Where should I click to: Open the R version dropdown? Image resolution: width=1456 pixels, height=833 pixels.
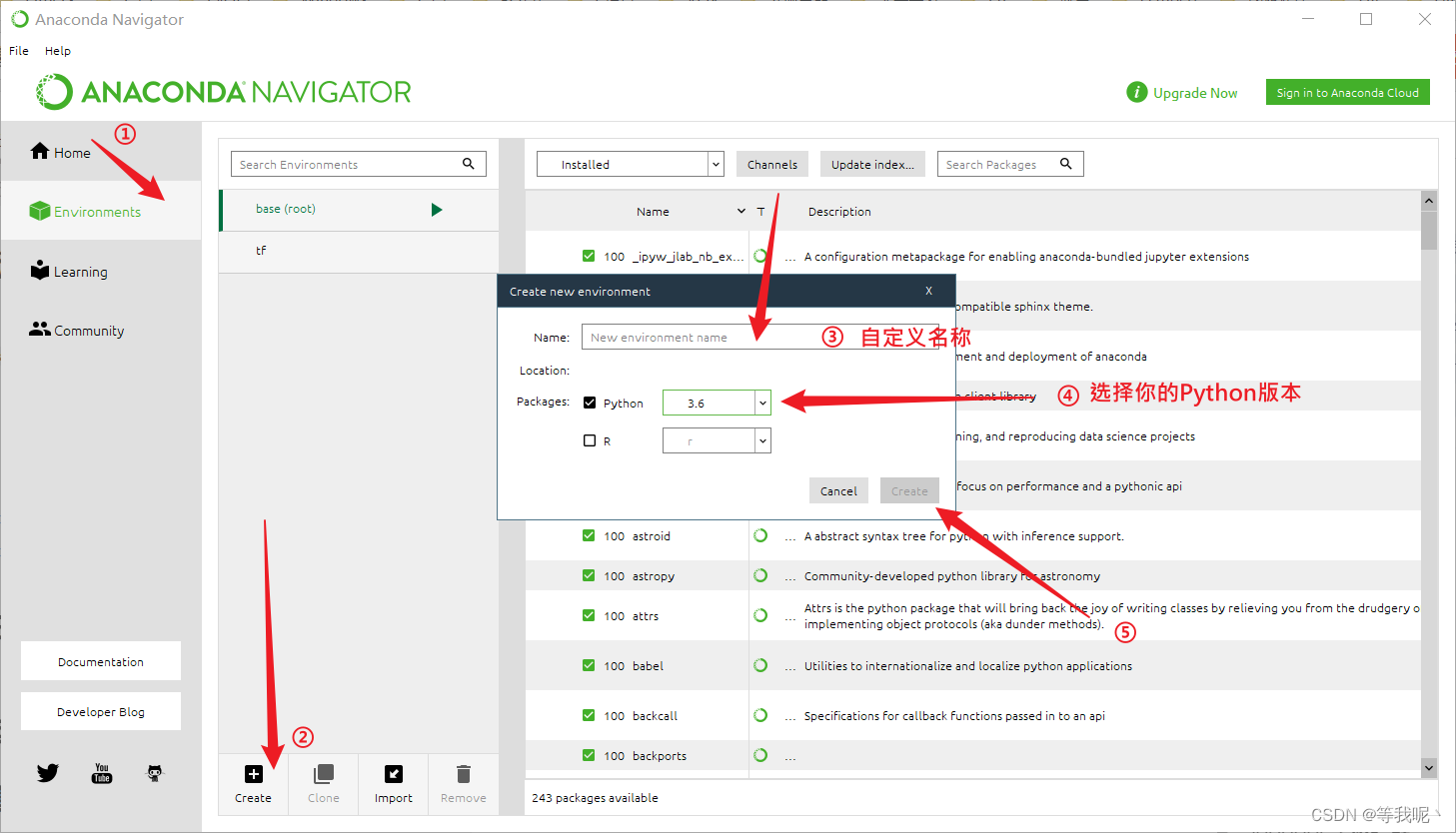717,440
